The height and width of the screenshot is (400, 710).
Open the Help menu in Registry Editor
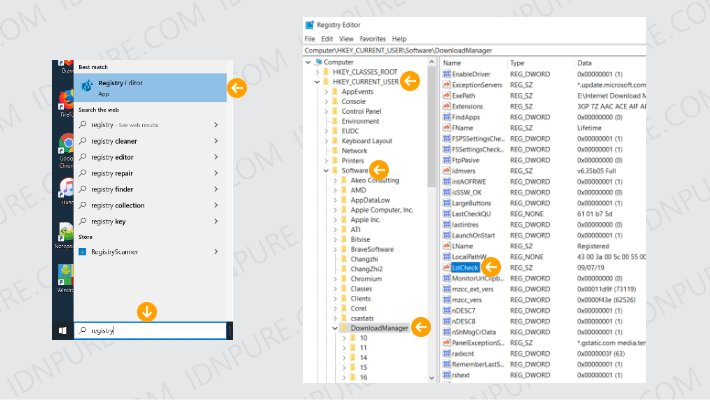[x=399, y=39]
